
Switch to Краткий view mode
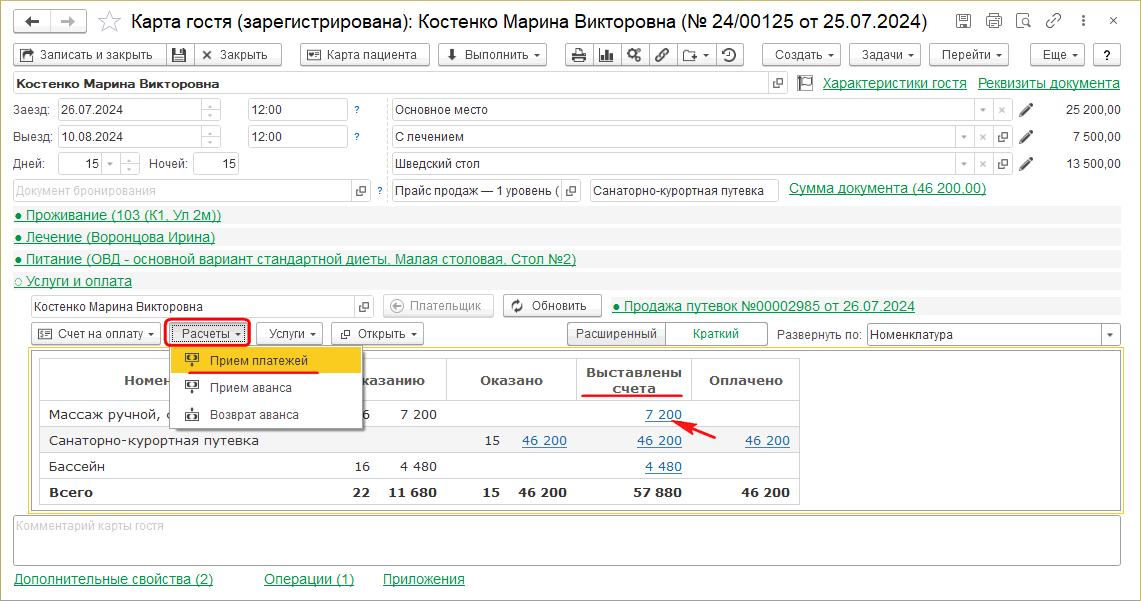[x=716, y=334]
